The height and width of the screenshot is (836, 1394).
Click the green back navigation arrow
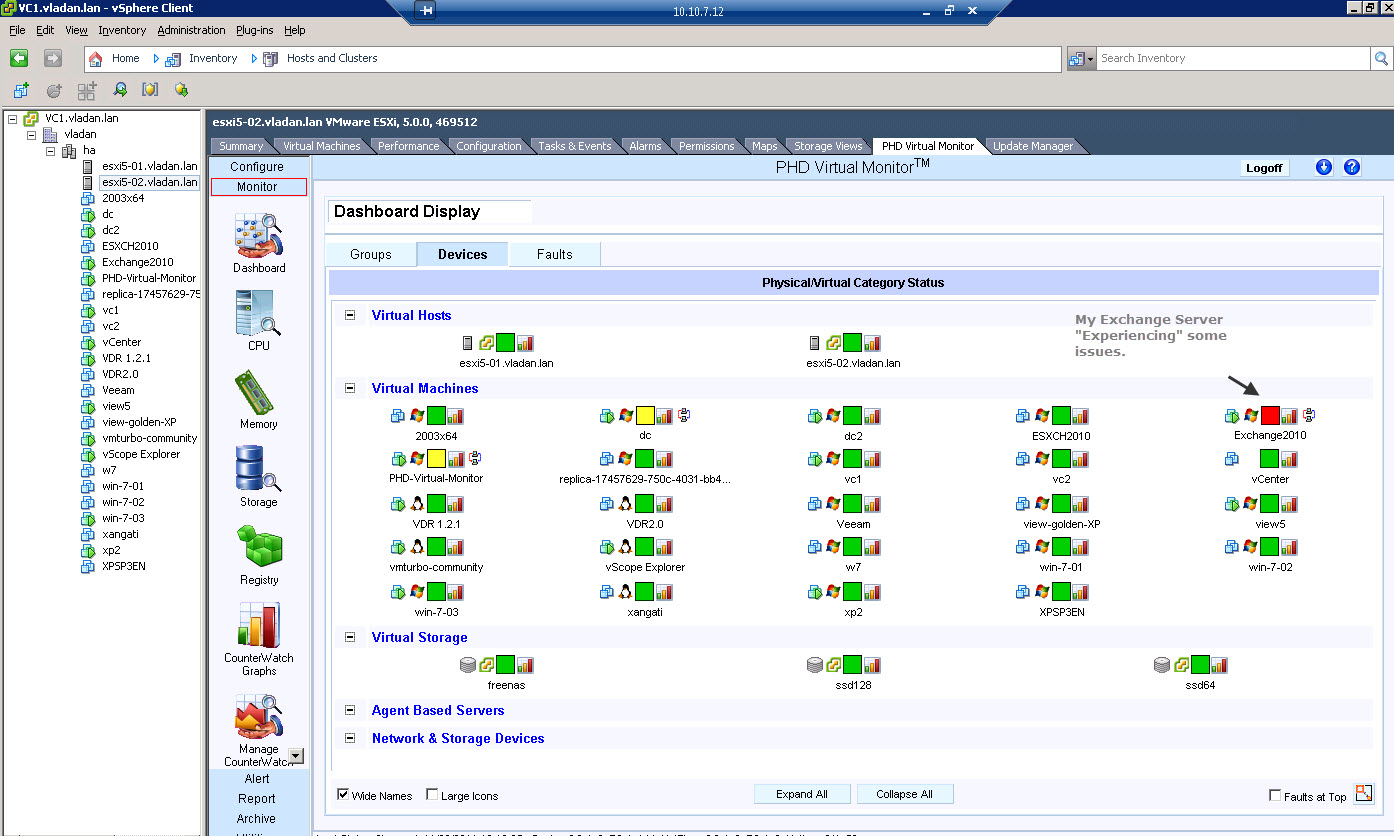(19, 58)
